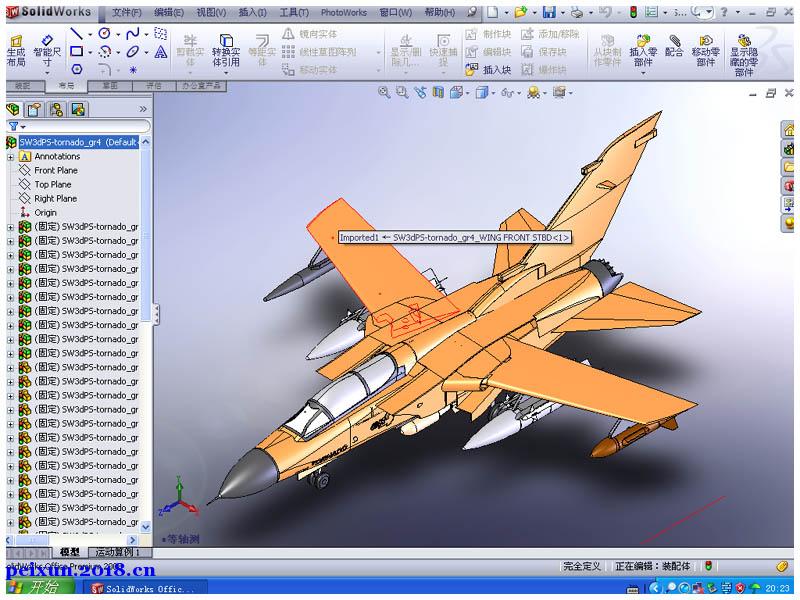This screenshot has height=600, width=800.
Task: Click Previous View in view toolbar
Action: click(x=420, y=92)
